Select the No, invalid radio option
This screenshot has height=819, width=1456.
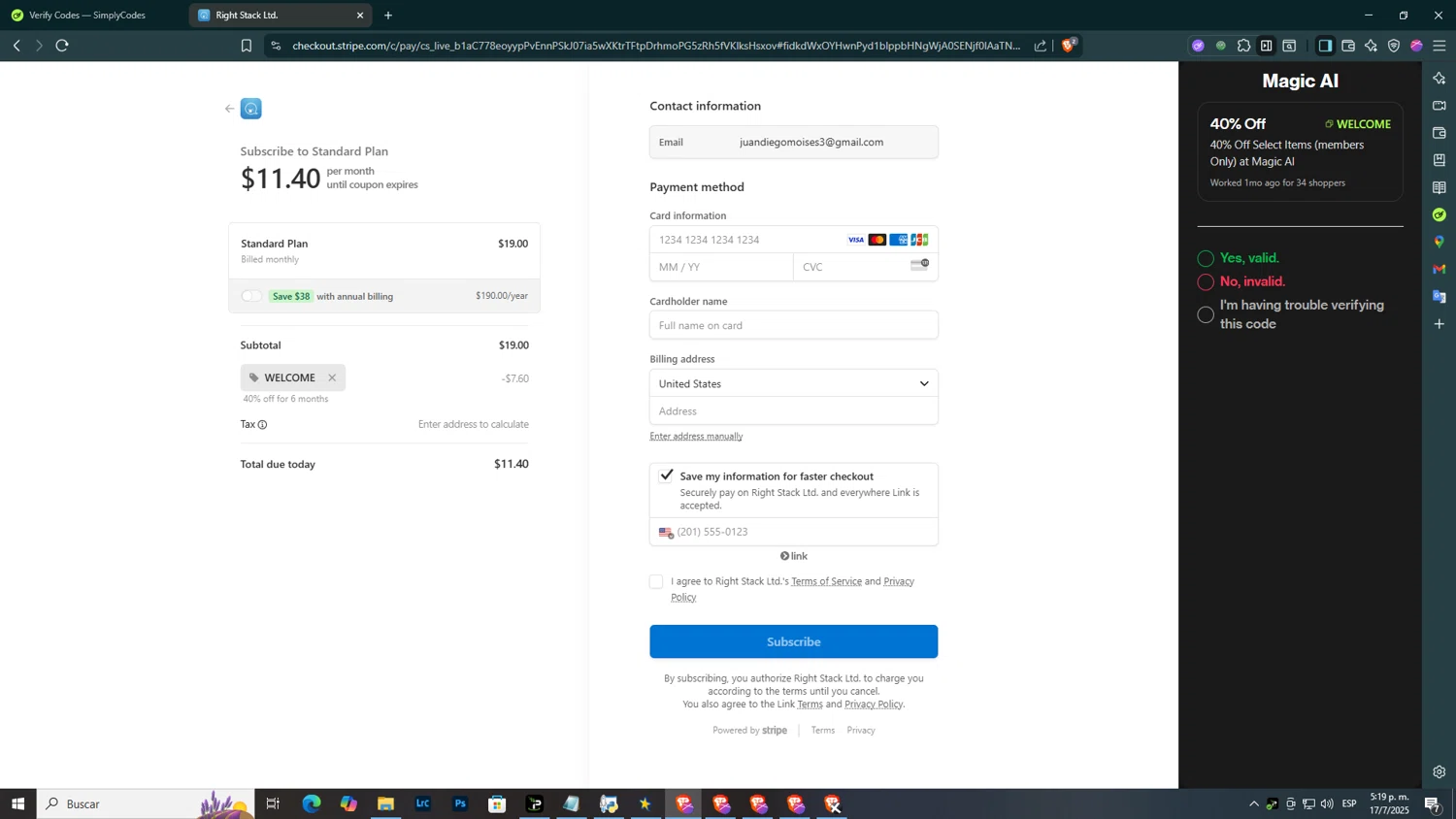[1206, 282]
